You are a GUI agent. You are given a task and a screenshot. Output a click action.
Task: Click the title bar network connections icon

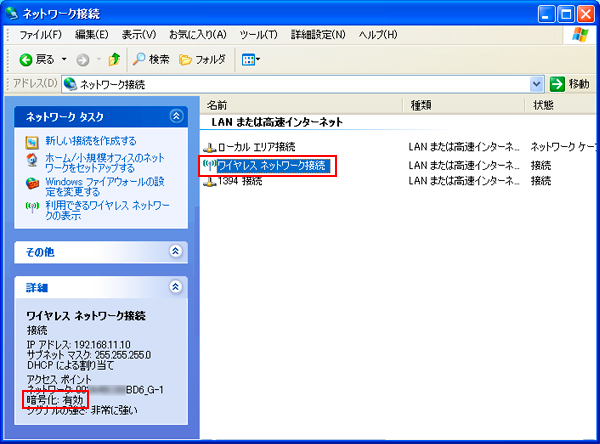click(x=12, y=13)
